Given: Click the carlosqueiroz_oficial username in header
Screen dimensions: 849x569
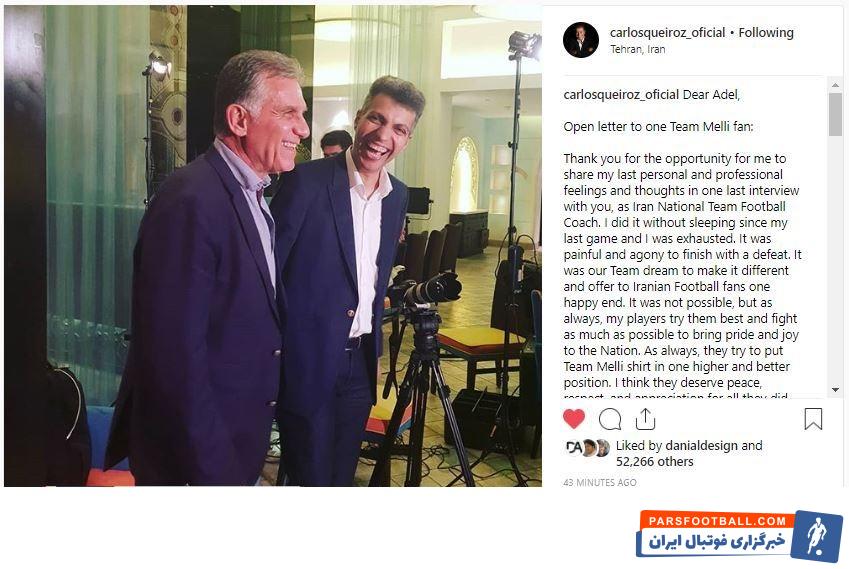Looking at the screenshot, I should point(667,32).
